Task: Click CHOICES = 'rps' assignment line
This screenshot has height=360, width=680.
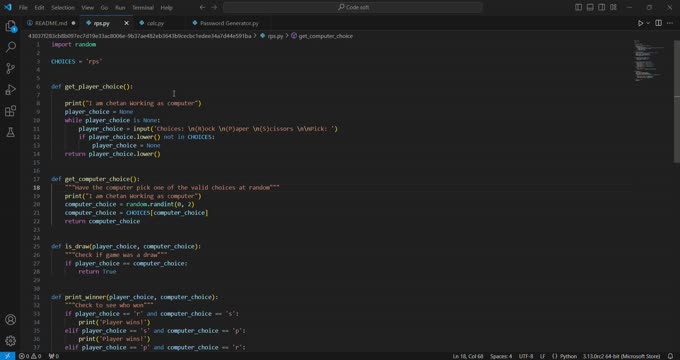Action: click(x=77, y=61)
